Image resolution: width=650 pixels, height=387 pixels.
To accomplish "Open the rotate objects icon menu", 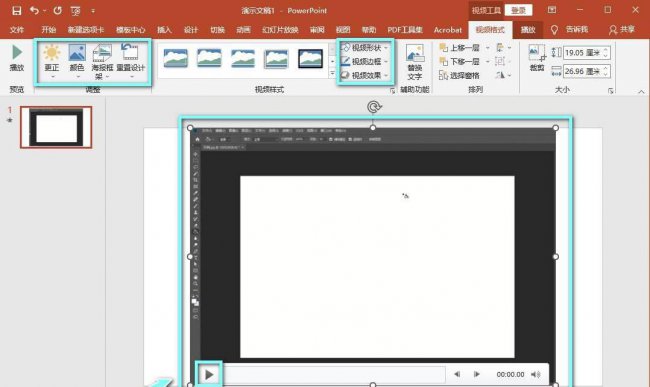I will pos(503,75).
